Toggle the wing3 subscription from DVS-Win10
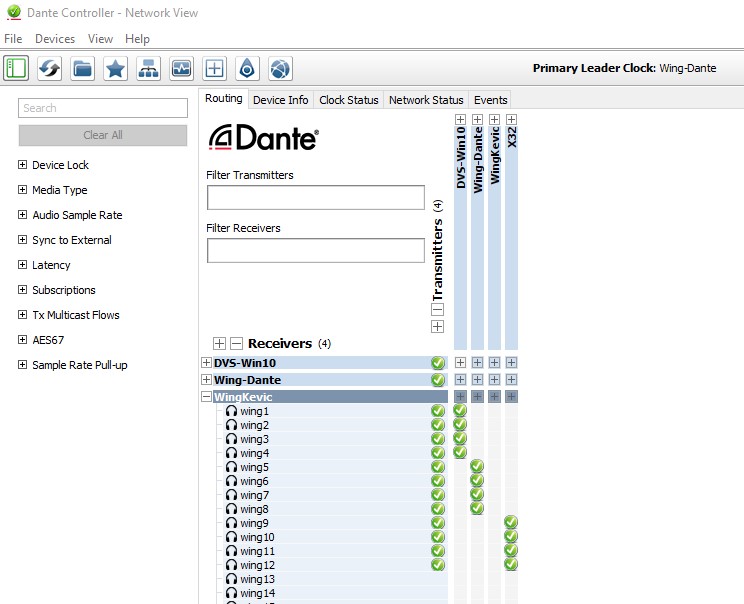Viewport: 744px width, 604px height. tap(460, 438)
